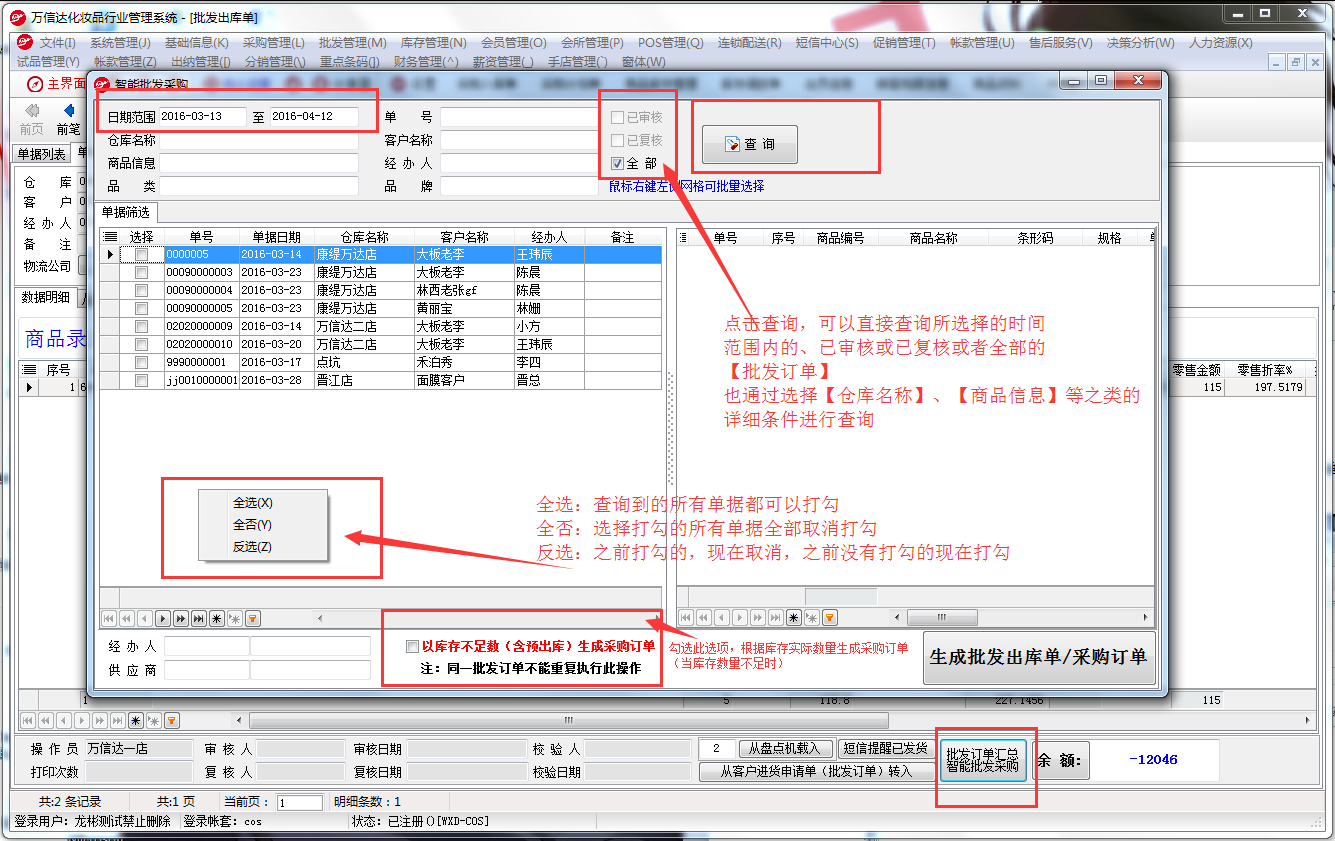Click goto-bookmark icon in right grid navigator

[812, 618]
